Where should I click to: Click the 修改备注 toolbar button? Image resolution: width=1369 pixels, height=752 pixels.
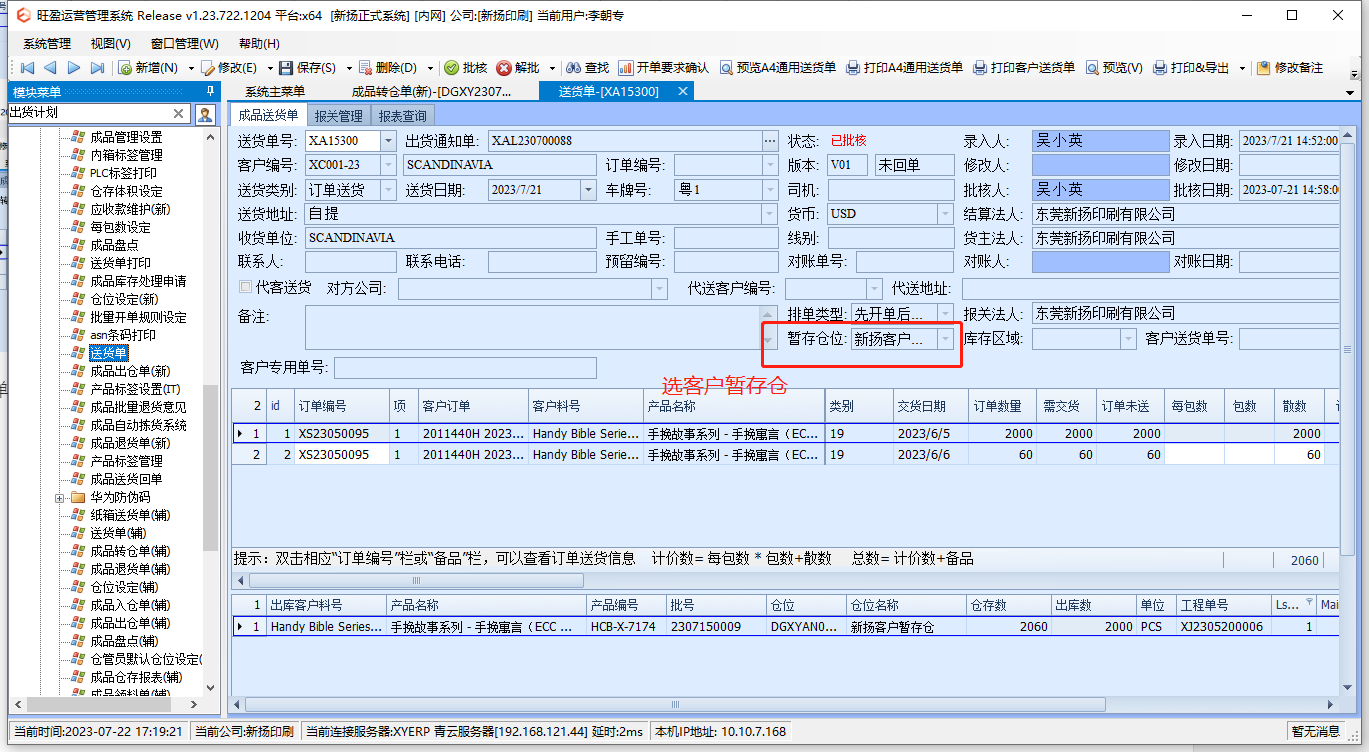click(x=1290, y=68)
